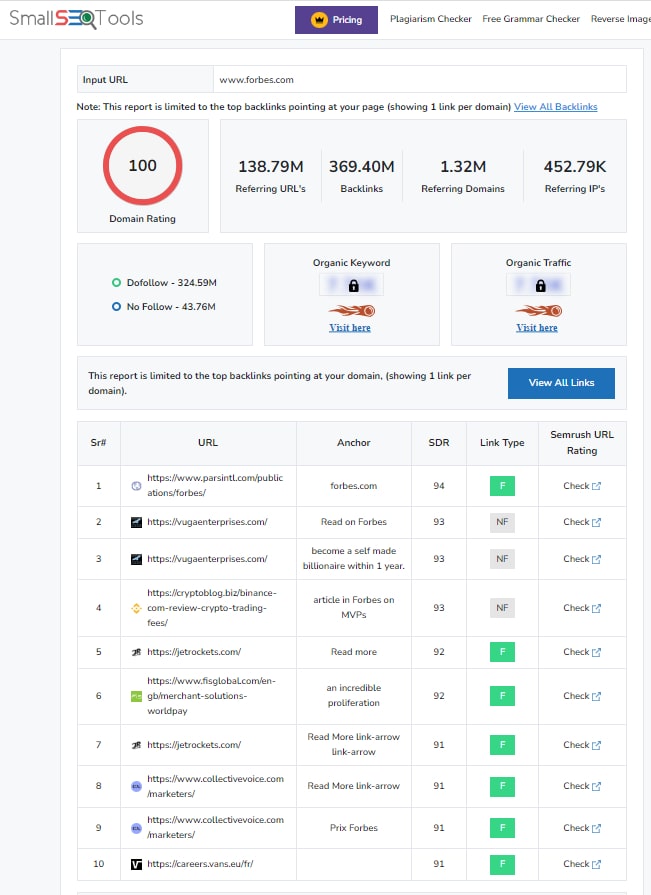Screen dimensions: 651x895
Task: Open Free Grammar Checker menu item
Action: click(531, 19)
